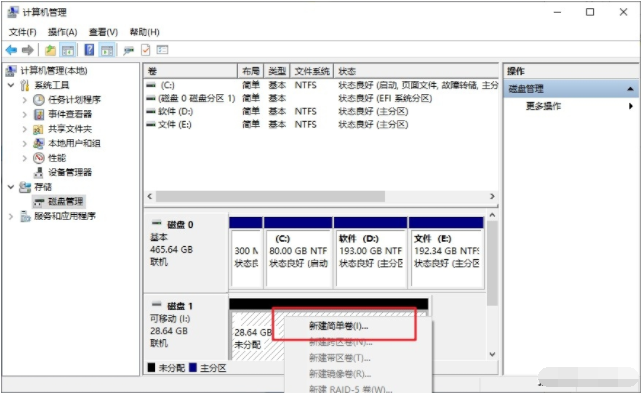Open the 帮助(H) menu
Viewport: 644px width, 396px height.
click(145, 32)
